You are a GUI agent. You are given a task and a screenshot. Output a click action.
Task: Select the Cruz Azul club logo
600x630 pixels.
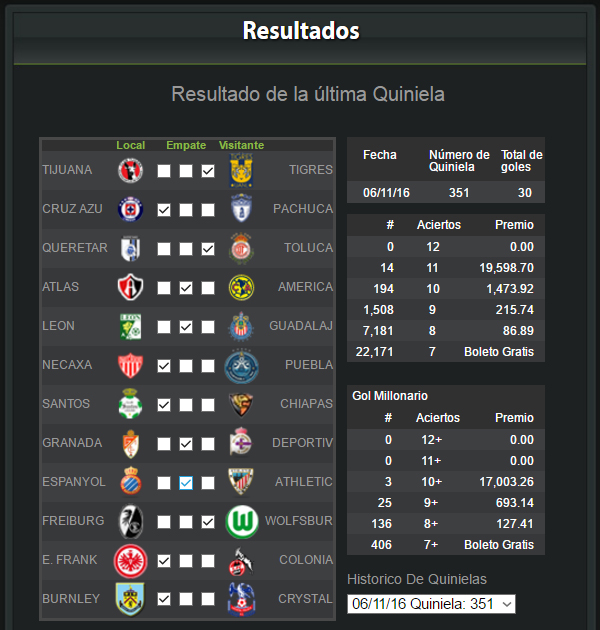[130, 209]
